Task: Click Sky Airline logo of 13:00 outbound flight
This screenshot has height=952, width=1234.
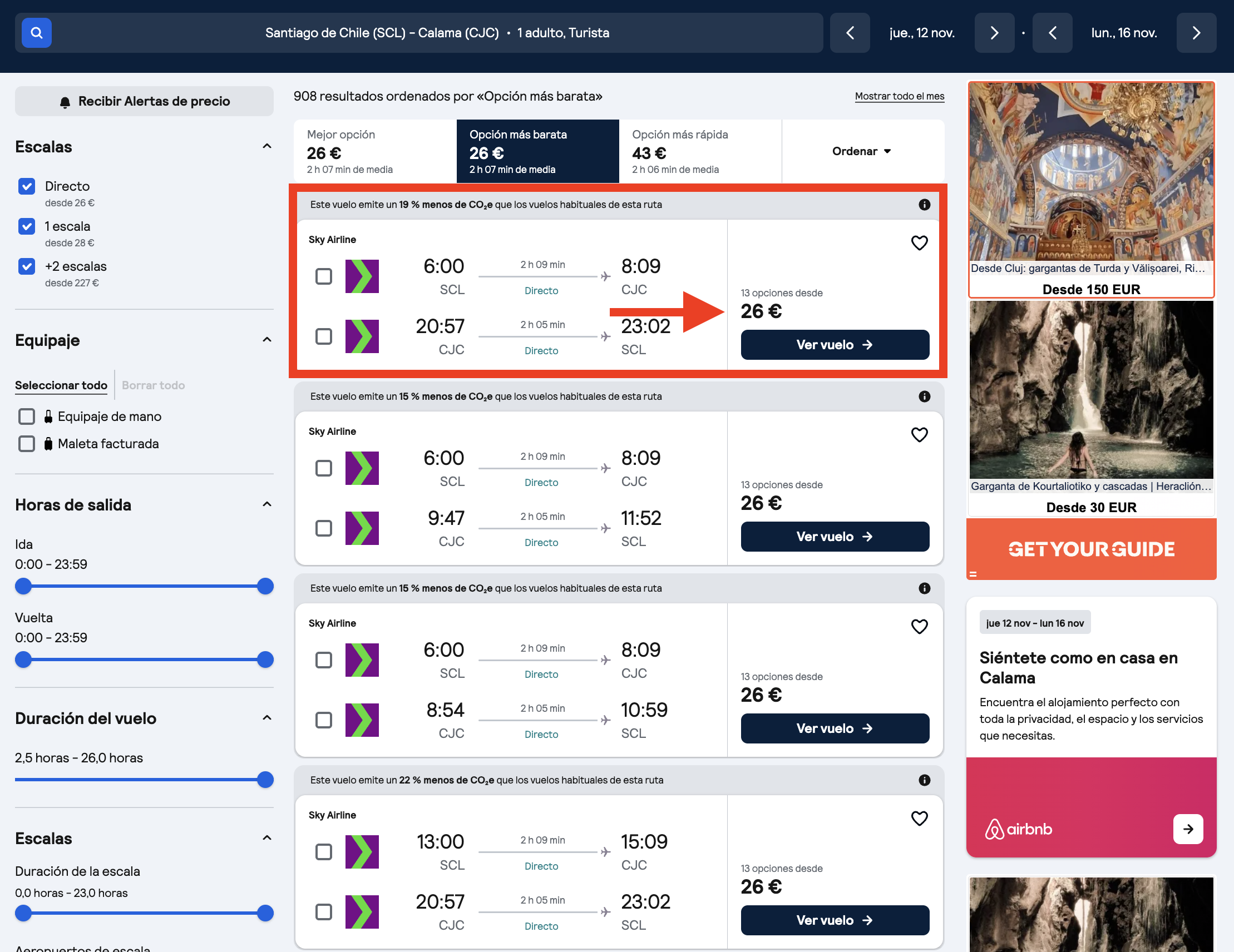Action: [x=362, y=851]
